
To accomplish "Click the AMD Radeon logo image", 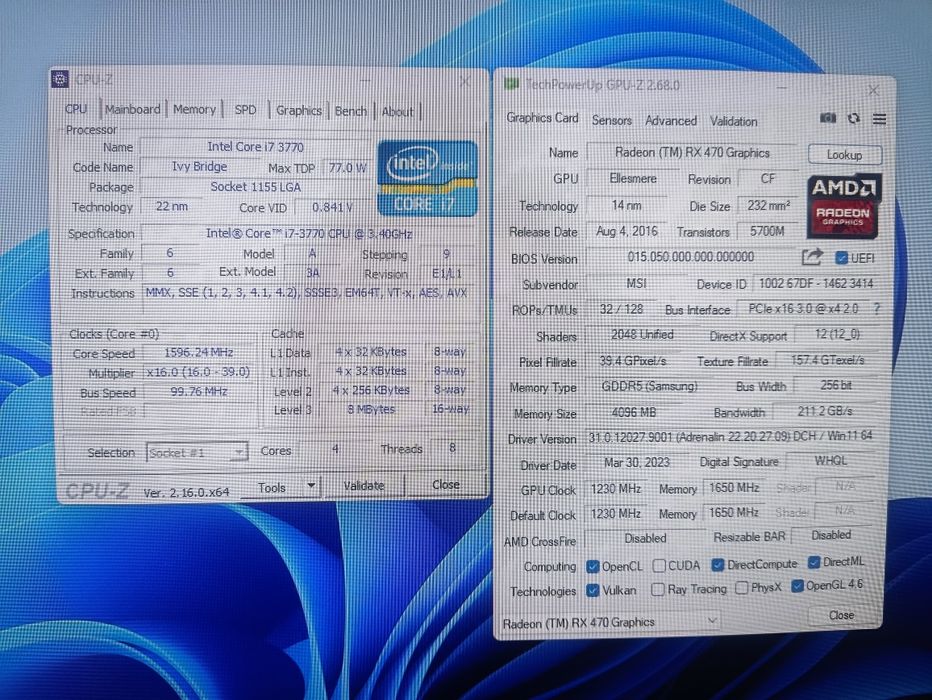I will point(843,206).
